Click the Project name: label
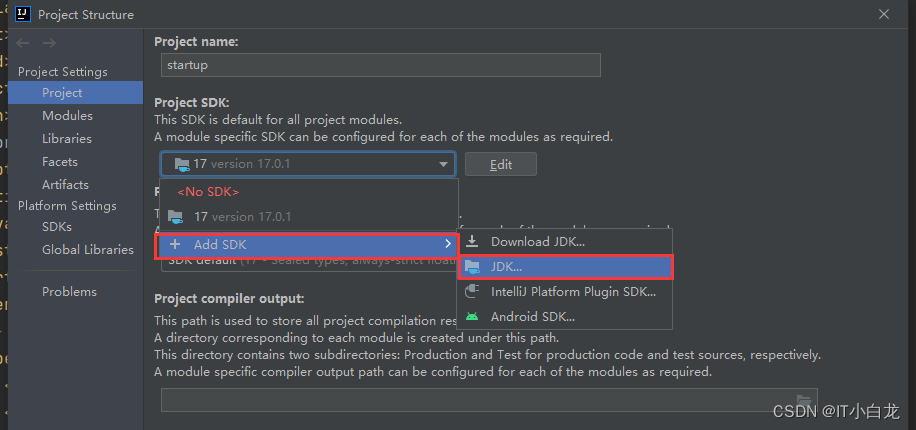 (196, 41)
